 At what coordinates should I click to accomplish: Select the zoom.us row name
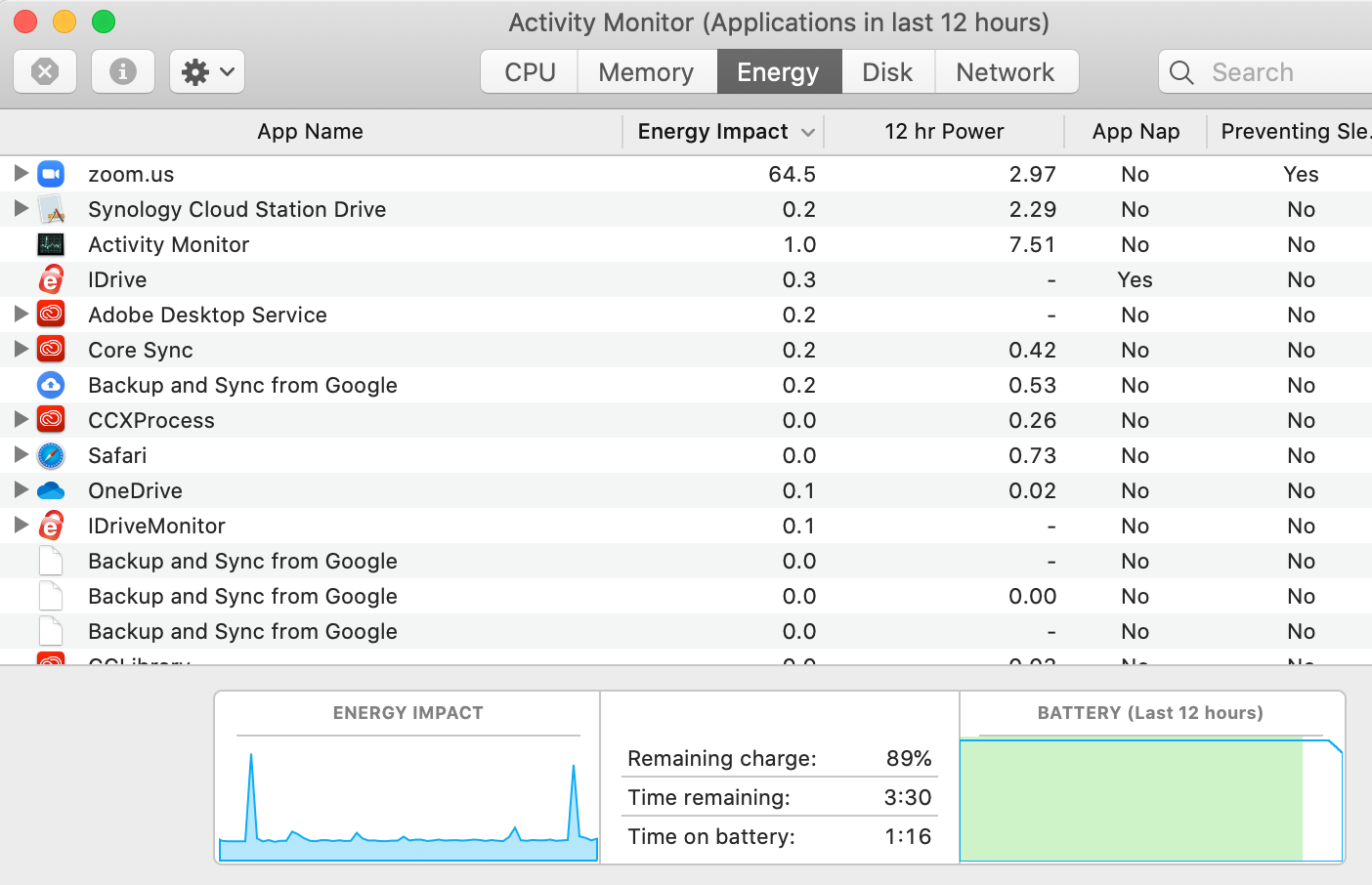[x=131, y=175]
